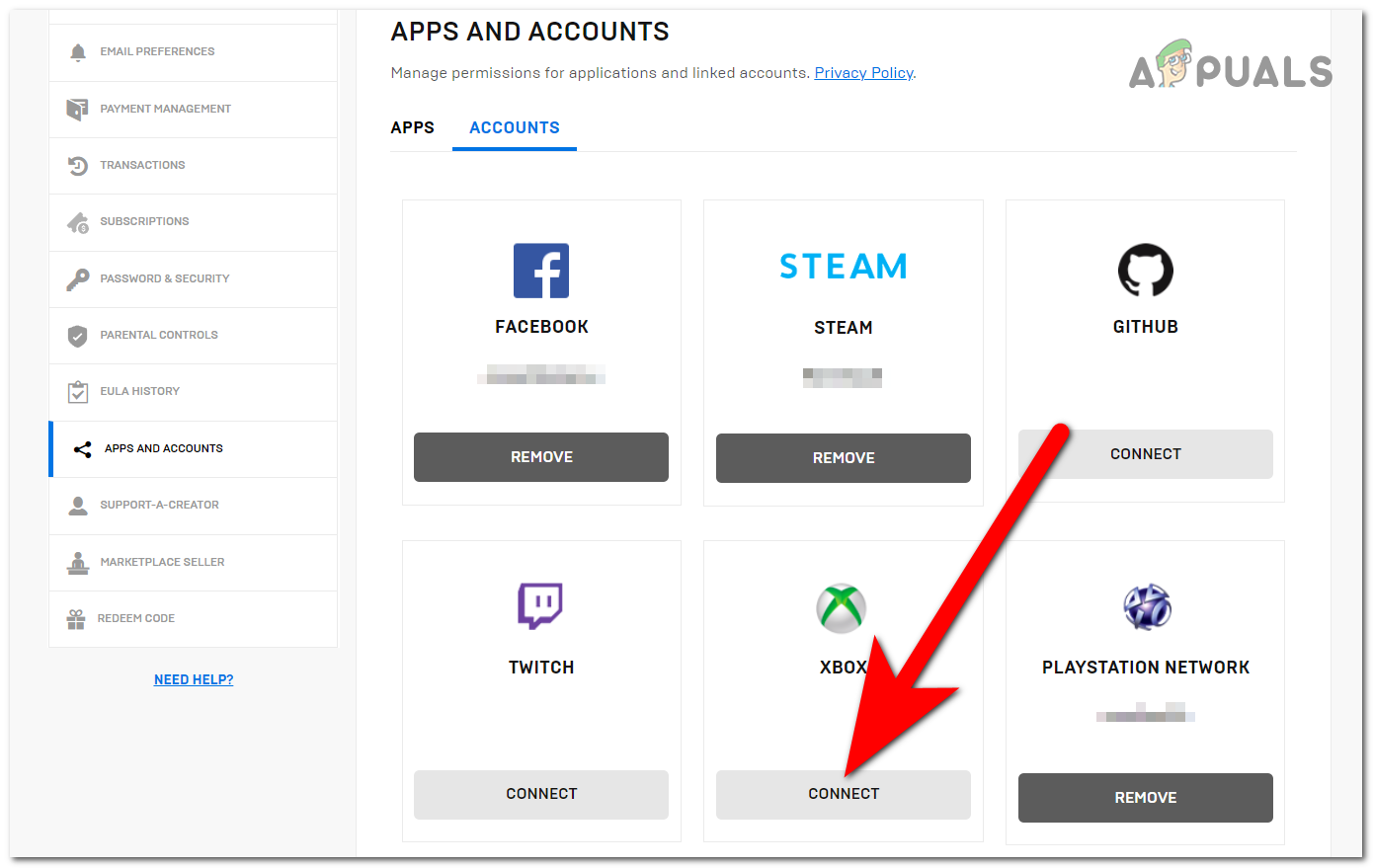
Task: Connect the Xbox account
Action: [x=843, y=794]
